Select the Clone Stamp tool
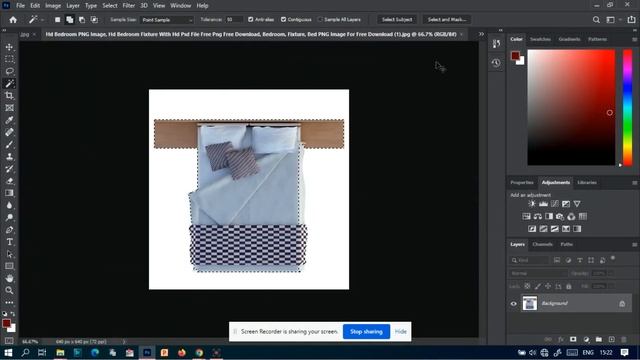 tap(9, 157)
